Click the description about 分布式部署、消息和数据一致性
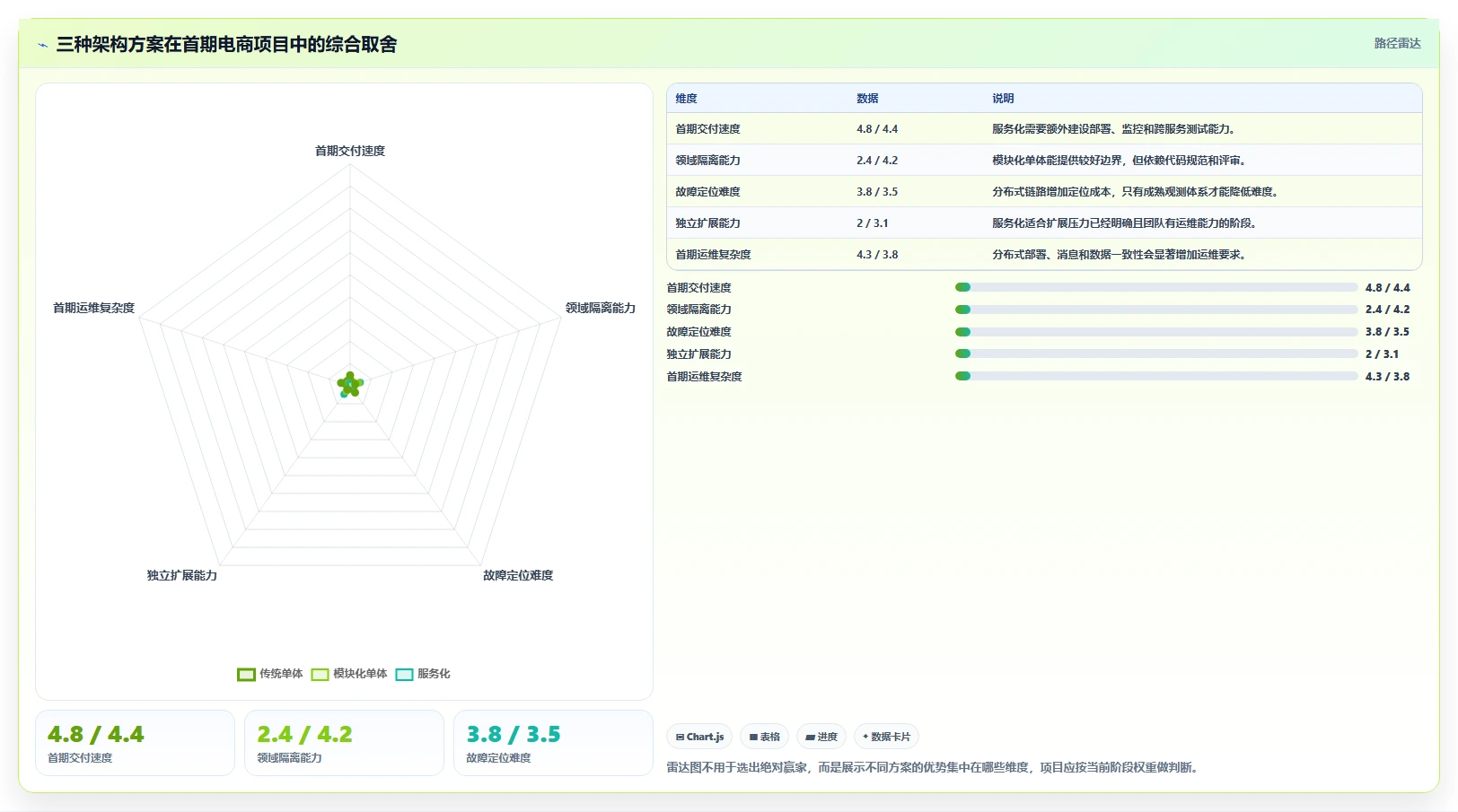 [1120, 255]
